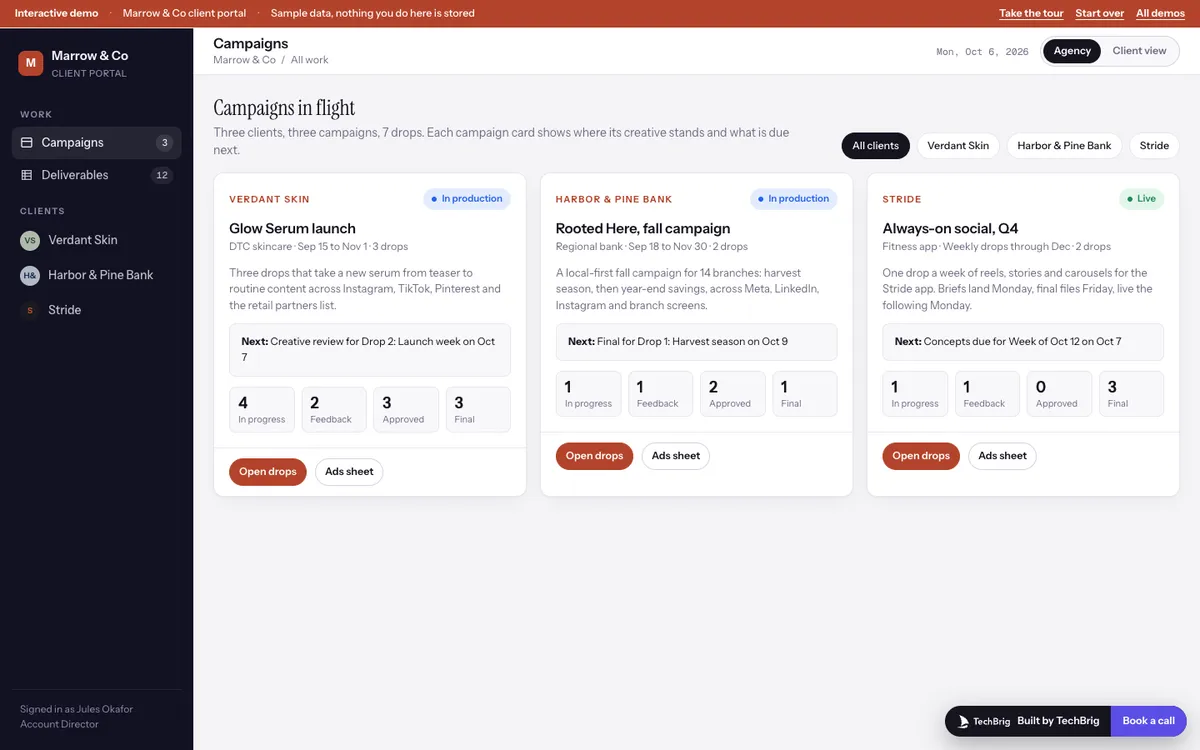Viewport: 1200px width, 750px height.
Task: Open drops for Always-on social Q4
Action: (x=921, y=456)
